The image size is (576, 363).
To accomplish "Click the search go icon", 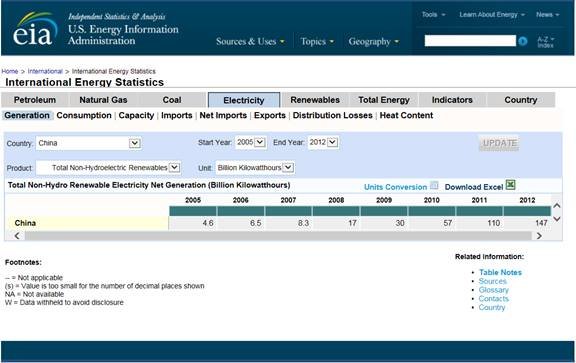I will (x=522, y=41).
